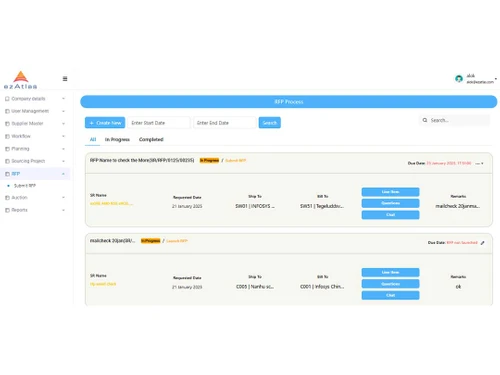Click the 'RFP not launched' due date text
The image size is (500, 375).
coord(462,243)
